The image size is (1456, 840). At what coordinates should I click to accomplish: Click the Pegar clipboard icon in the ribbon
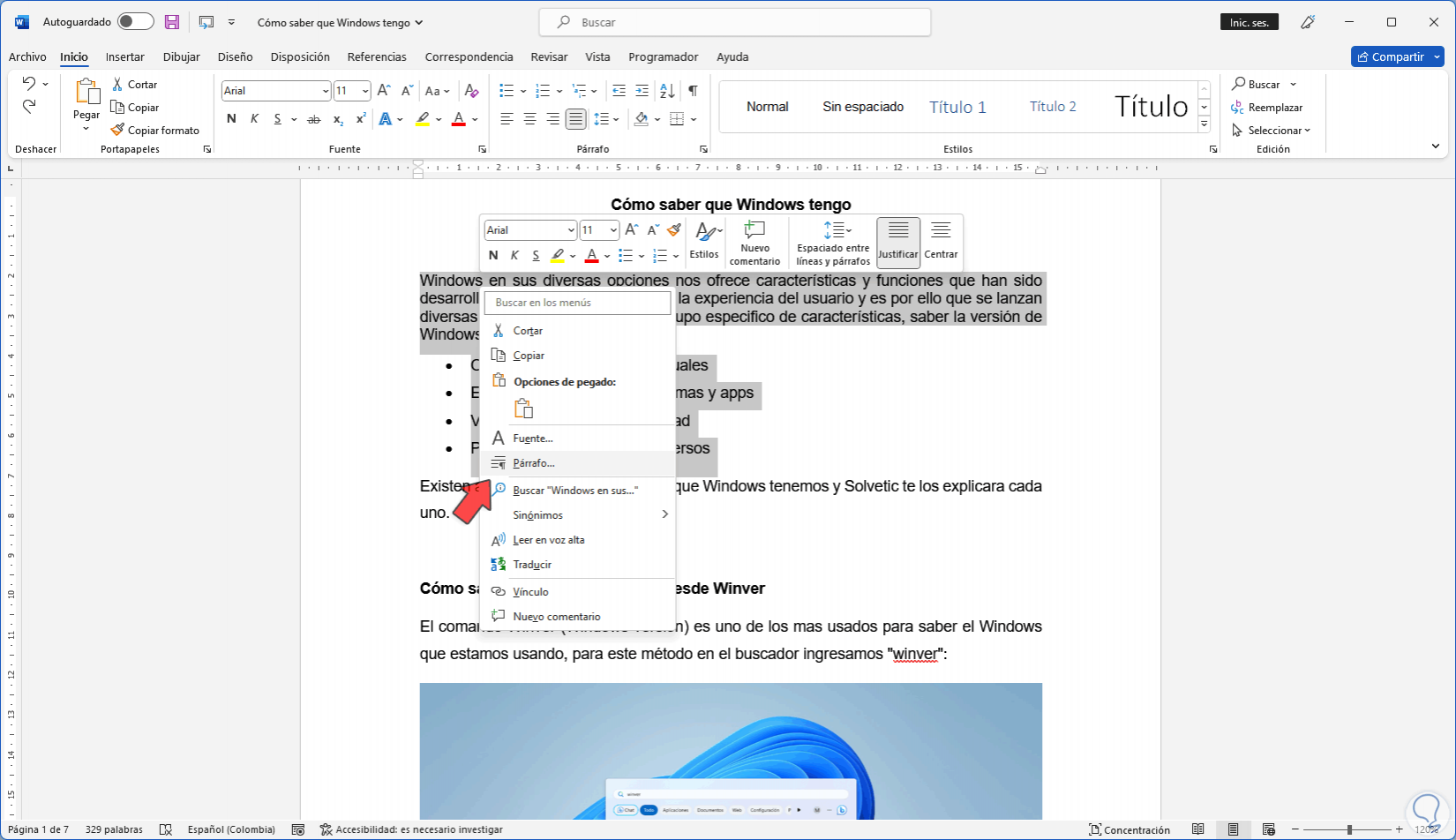pos(86,92)
